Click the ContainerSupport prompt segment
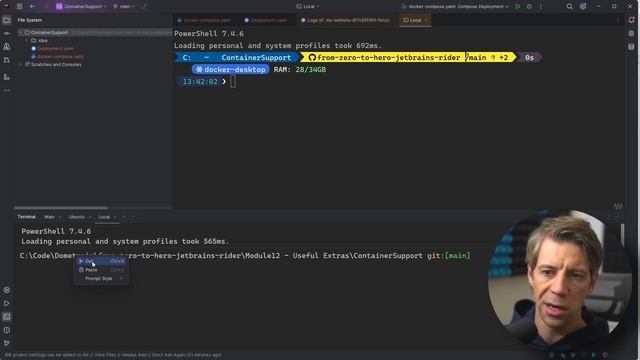640x360 pixels. (x=256, y=58)
